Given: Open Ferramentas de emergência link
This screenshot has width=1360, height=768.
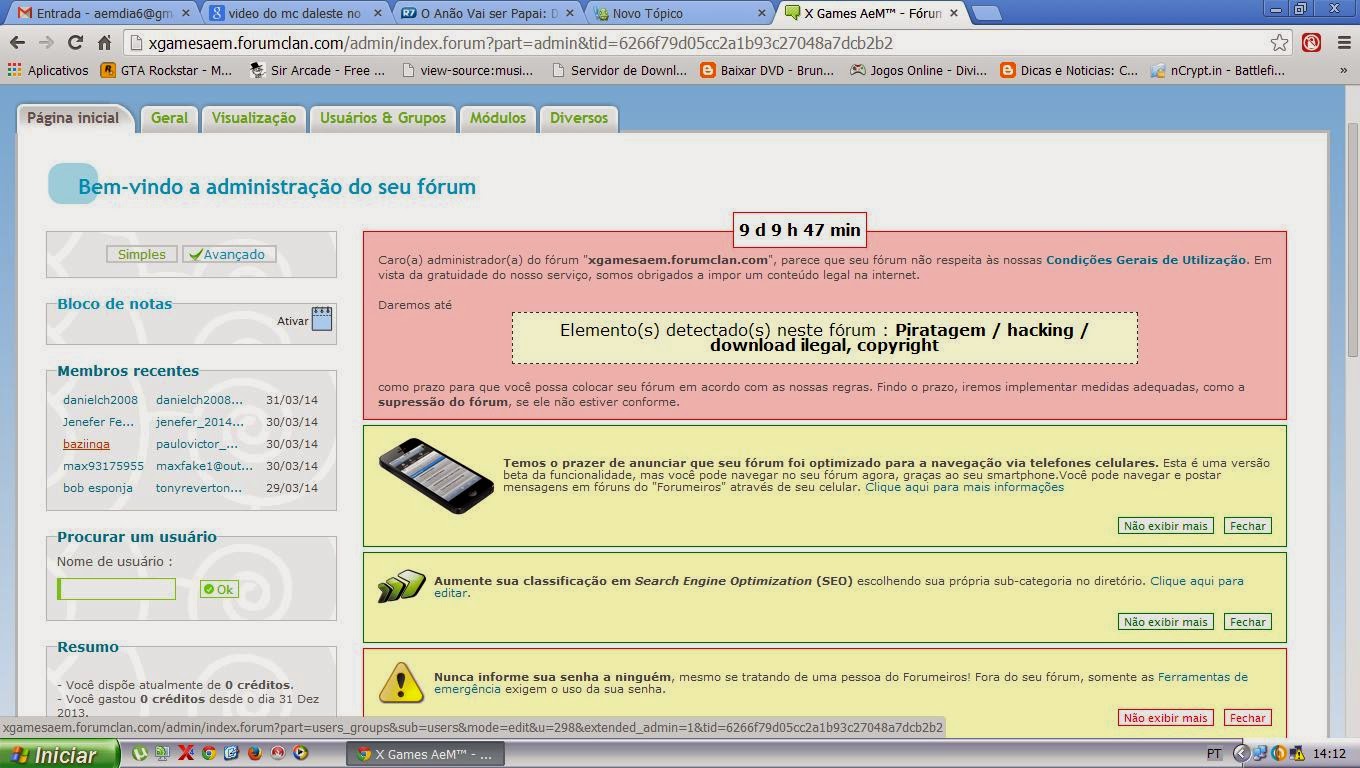Looking at the screenshot, I should pyautogui.click(x=1203, y=677).
